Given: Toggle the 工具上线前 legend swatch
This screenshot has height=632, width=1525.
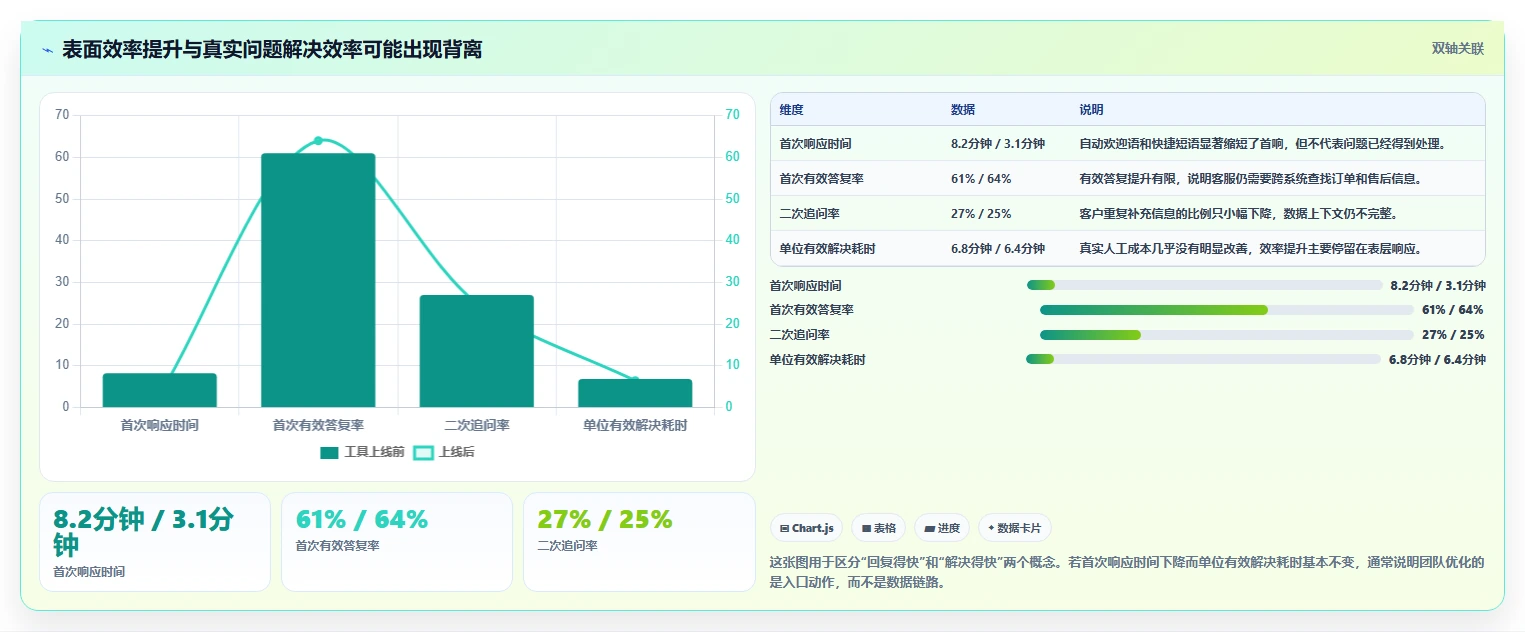Looking at the screenshot, I should click(x=330, y=453).
